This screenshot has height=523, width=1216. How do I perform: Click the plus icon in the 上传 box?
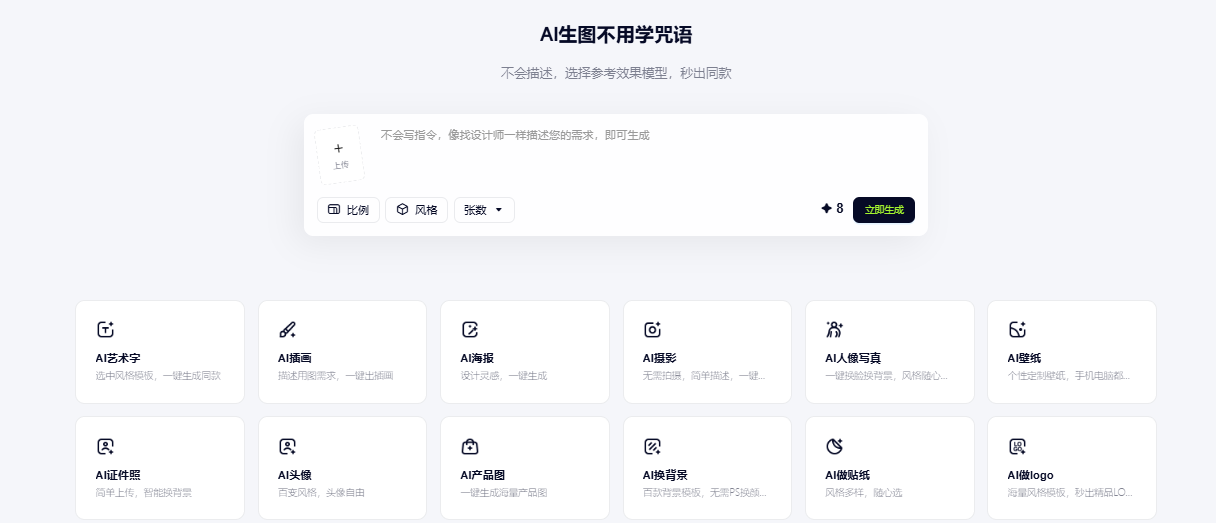coord(338,148)
